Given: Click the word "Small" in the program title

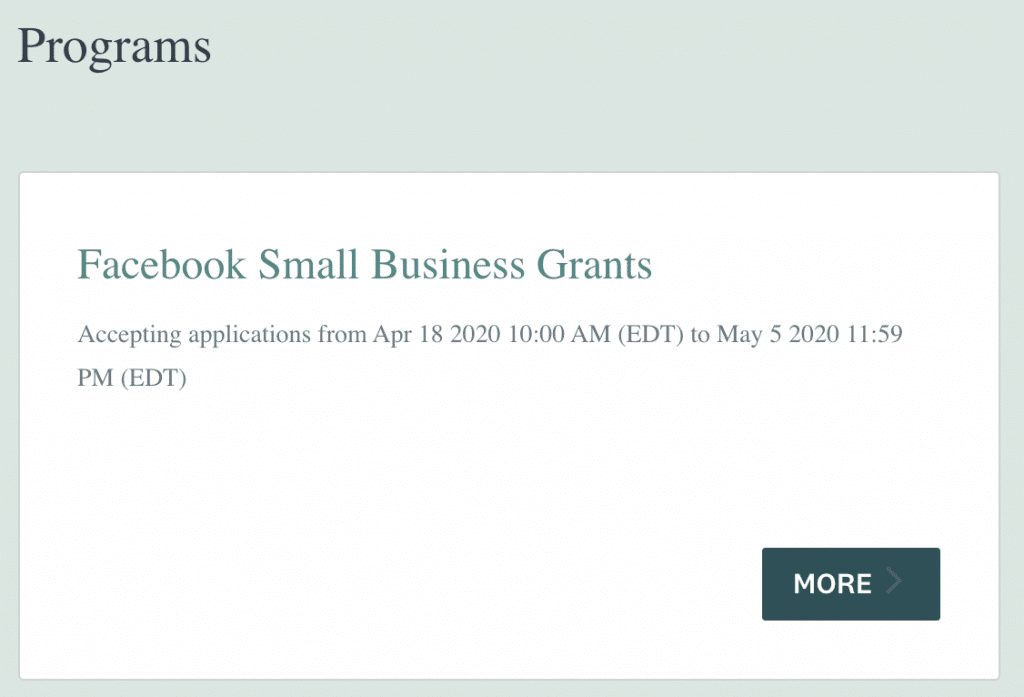Looking at the screenshot, I should (x=308, y=265).
